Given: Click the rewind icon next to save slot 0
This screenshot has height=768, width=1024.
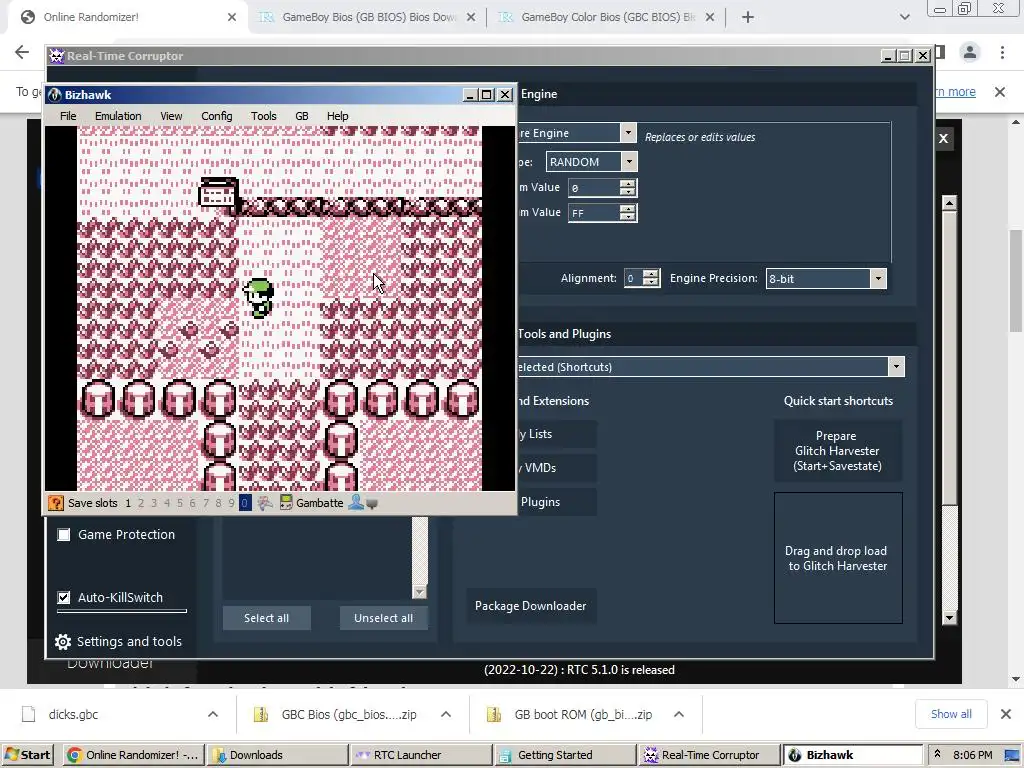Looking at the screenshot, I should [264, 503].
